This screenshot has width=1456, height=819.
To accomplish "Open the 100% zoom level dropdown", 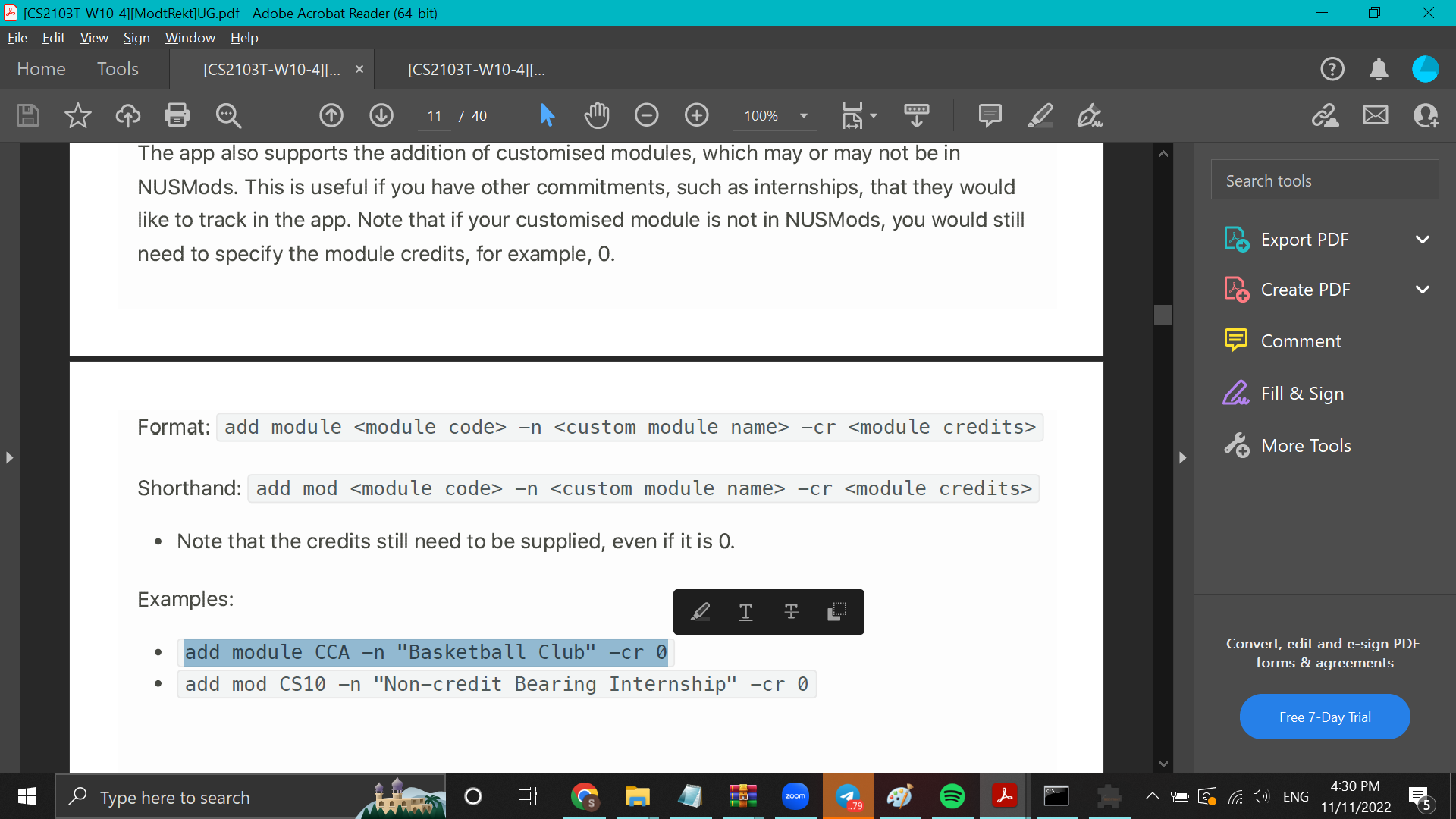I will tap(804, 116).
